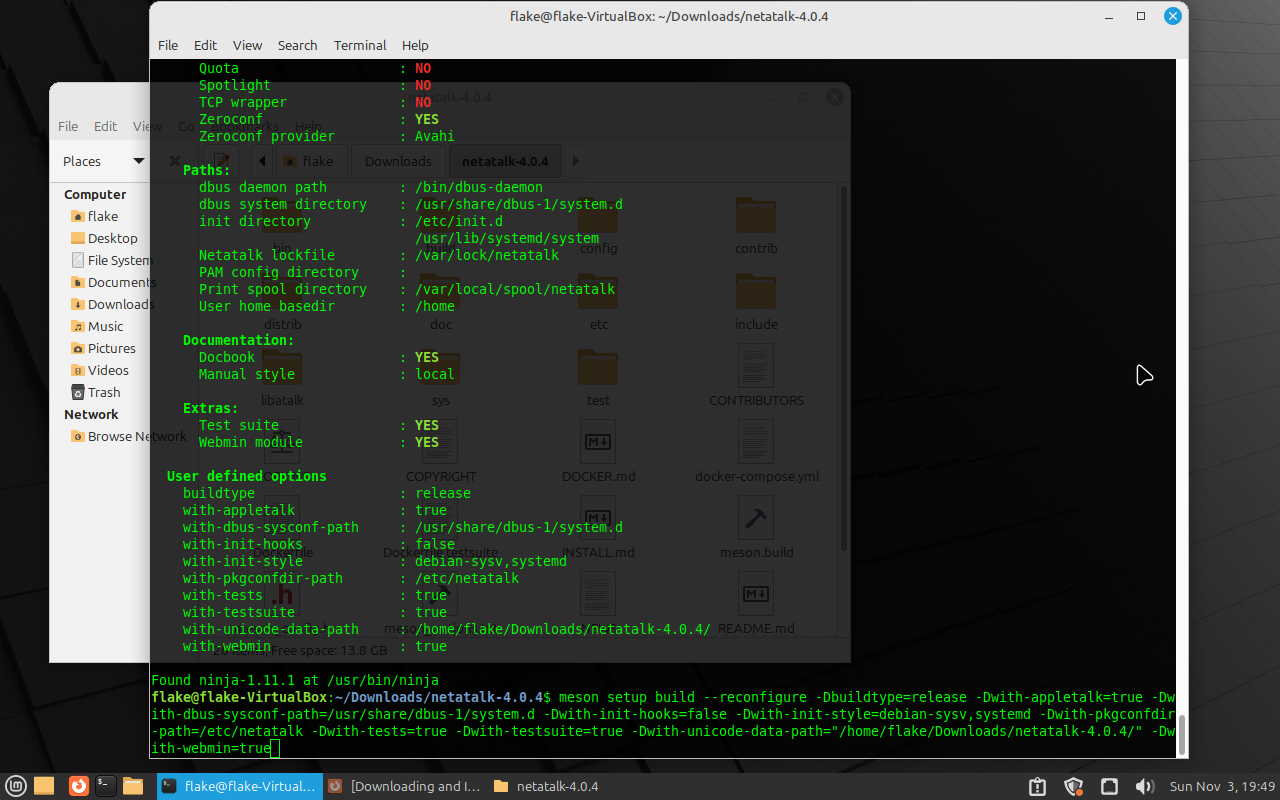Click the 'Documentation:' heading in the terminal
The height and width of the screenshot is (800, 1280).
[239, 340]
